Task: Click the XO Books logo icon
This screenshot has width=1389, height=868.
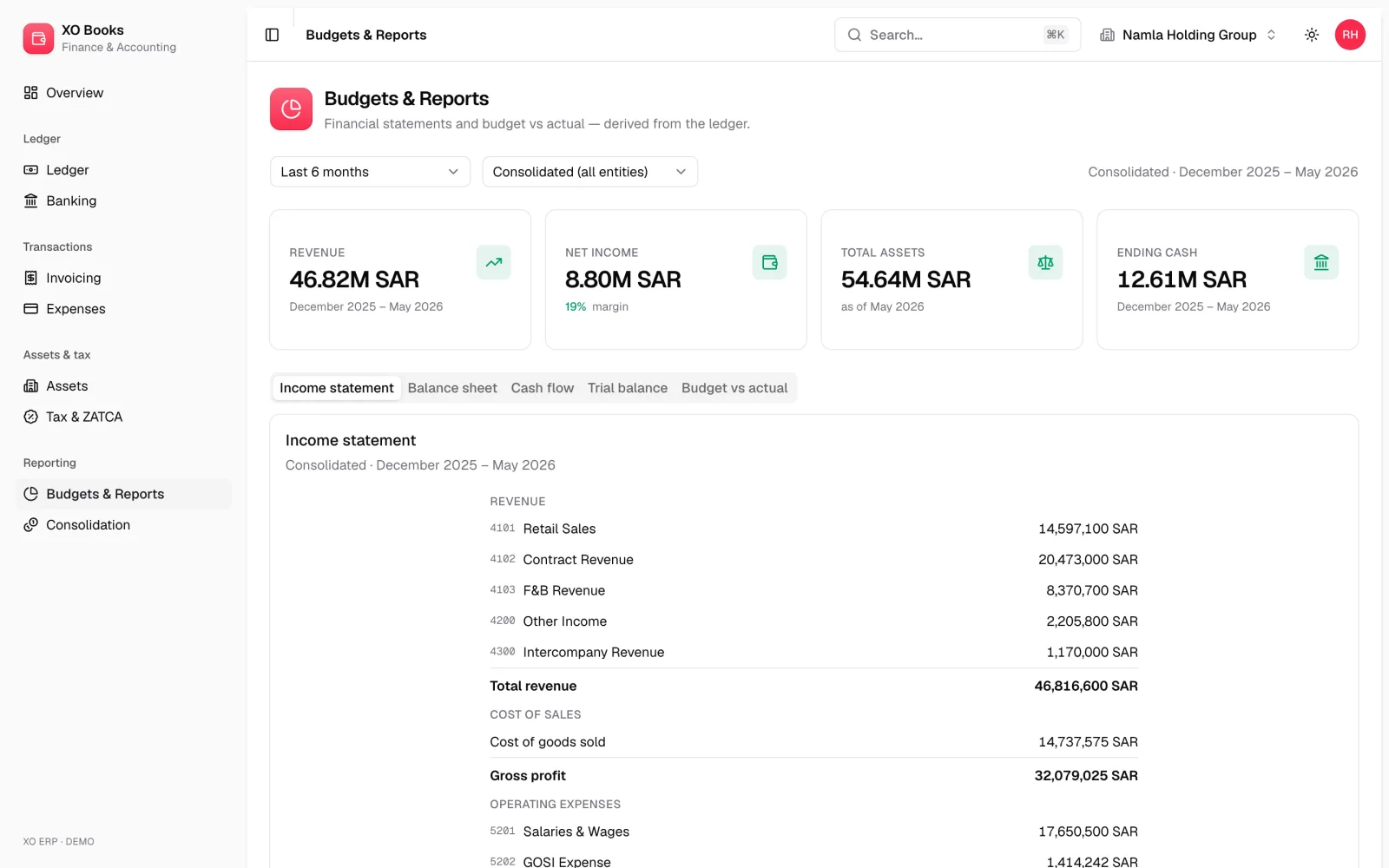Action: click(x=38, y=38)
